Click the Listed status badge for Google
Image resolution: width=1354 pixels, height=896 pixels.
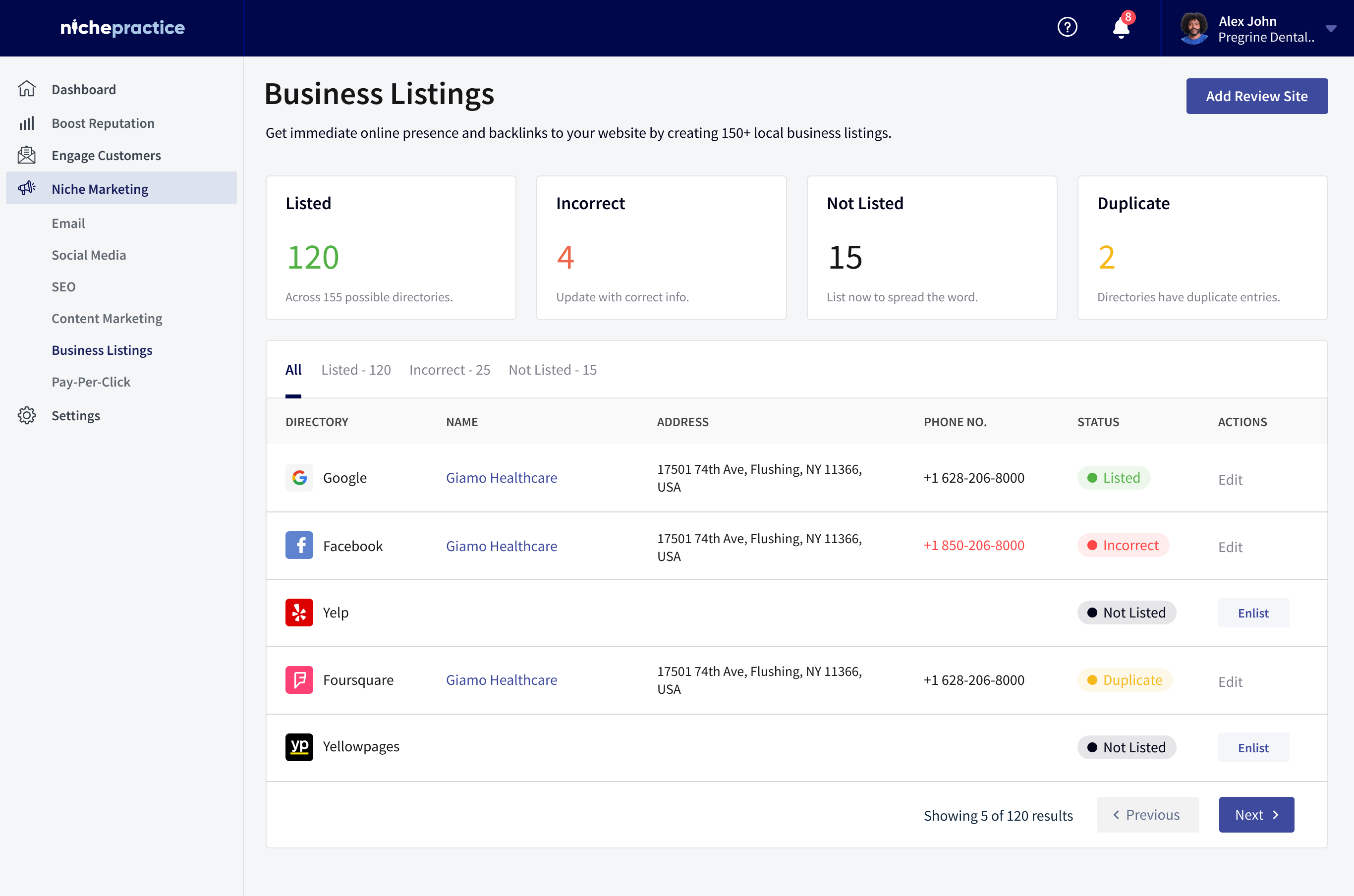[x=1114, y=478]
